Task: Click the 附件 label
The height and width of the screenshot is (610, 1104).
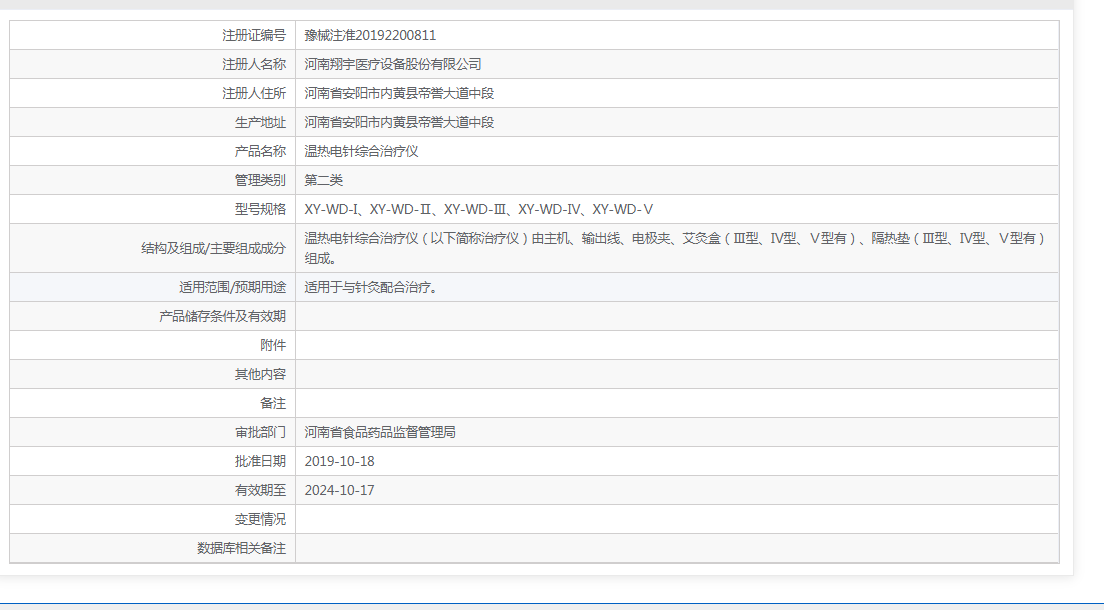Action: coord(273,345)
